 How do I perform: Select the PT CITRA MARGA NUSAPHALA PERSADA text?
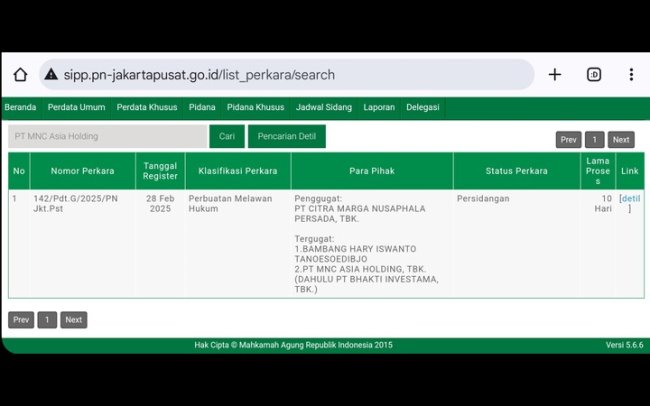pyautogui.click(x=360, y=214)
